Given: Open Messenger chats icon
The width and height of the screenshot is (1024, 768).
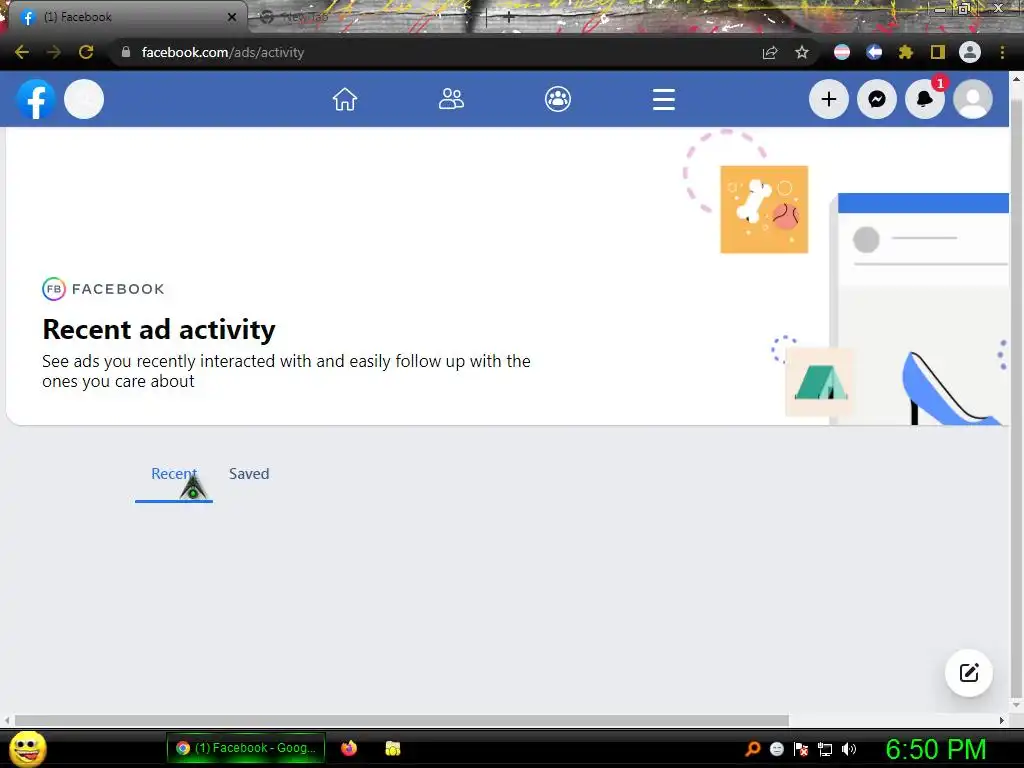Looking at the screenshot, I should pos(877,99).
